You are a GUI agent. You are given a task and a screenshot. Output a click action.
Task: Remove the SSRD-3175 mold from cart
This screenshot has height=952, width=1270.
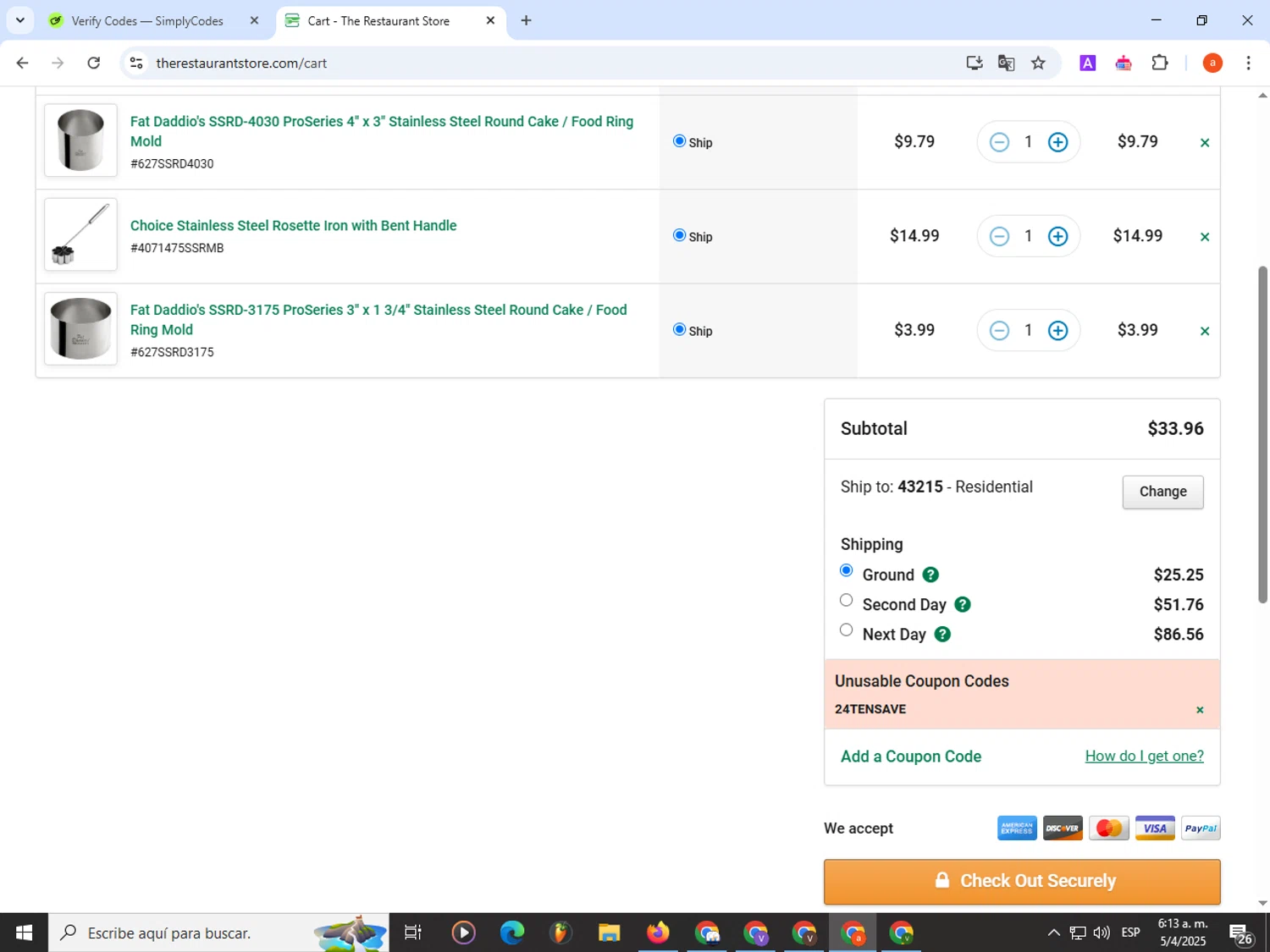pyautogui.click(x=1204, y=331)
